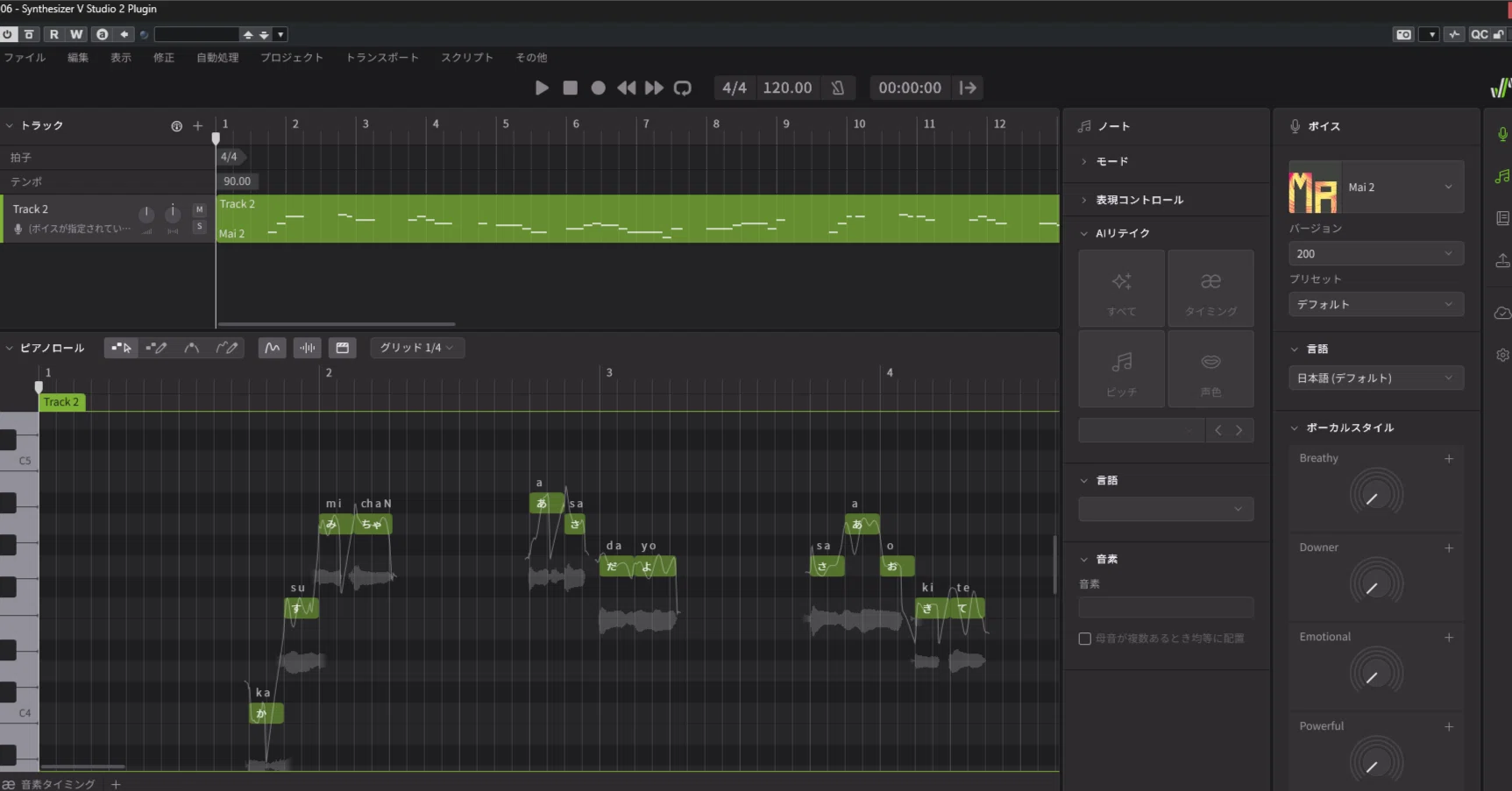1512x791 pixels.
Task: Toggle the metronome icon
Action: (x=838, y=88)
